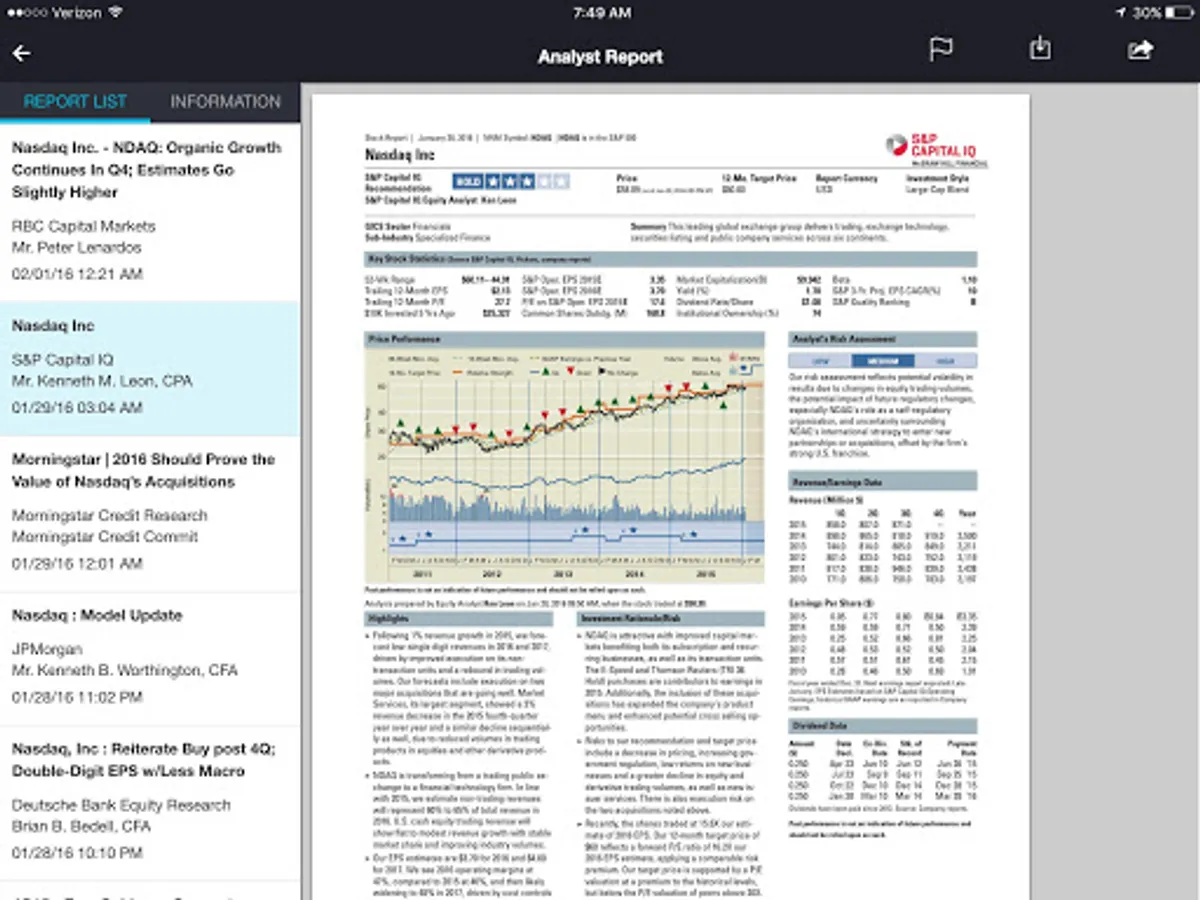Open Deutsche Bank Reiterate Buy report
The width and height of the screenshot is (1200, 900).
click(x=150, y=803)
